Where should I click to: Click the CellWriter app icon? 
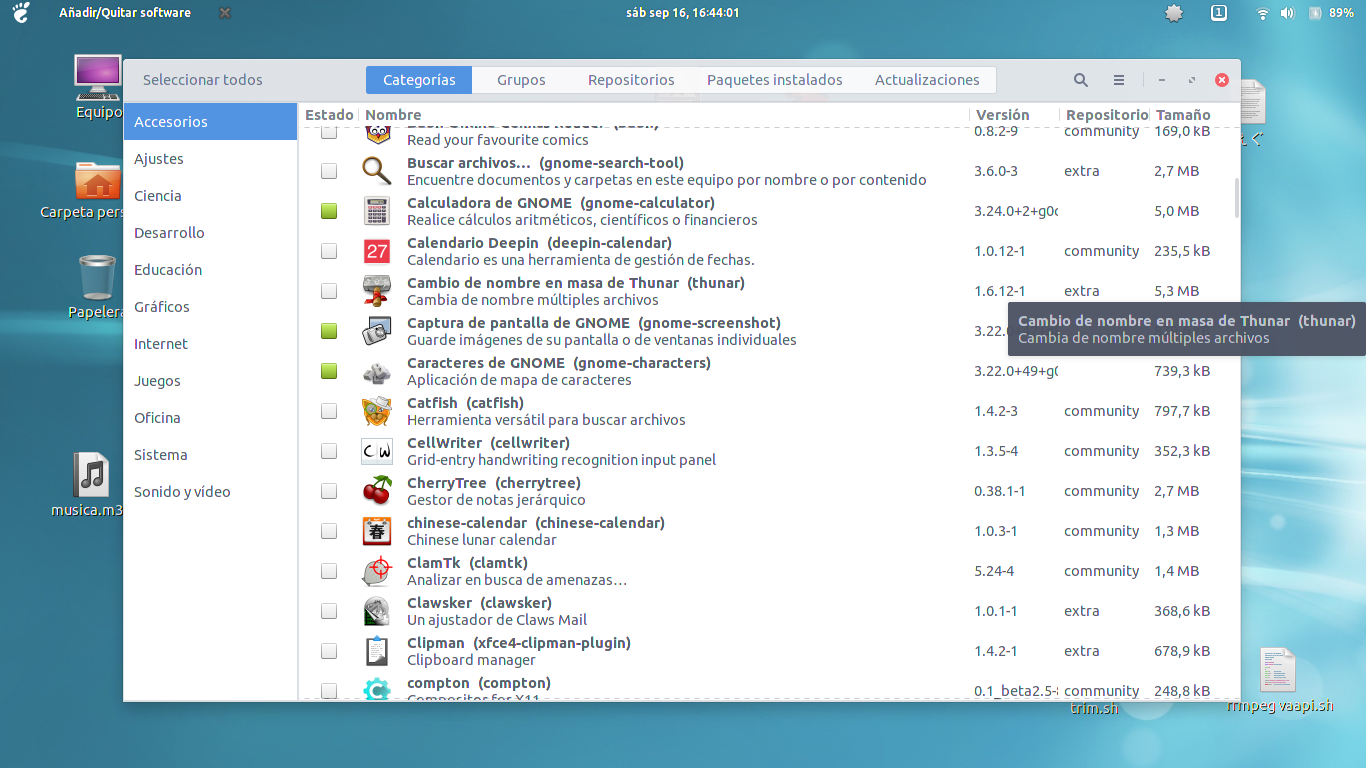point(377,451)
